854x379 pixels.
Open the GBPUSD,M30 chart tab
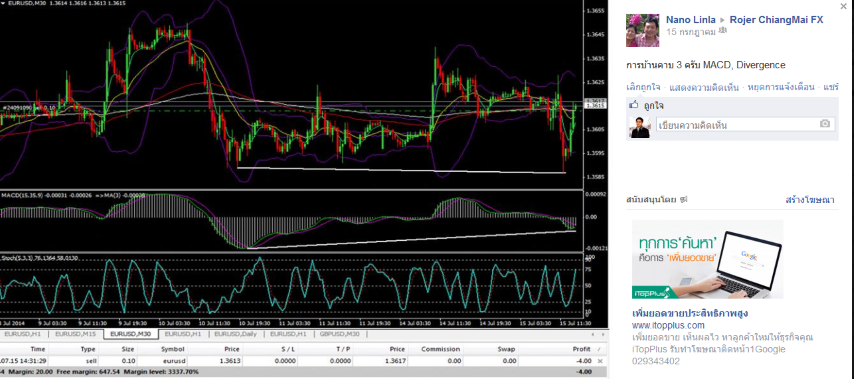[340, 334]
